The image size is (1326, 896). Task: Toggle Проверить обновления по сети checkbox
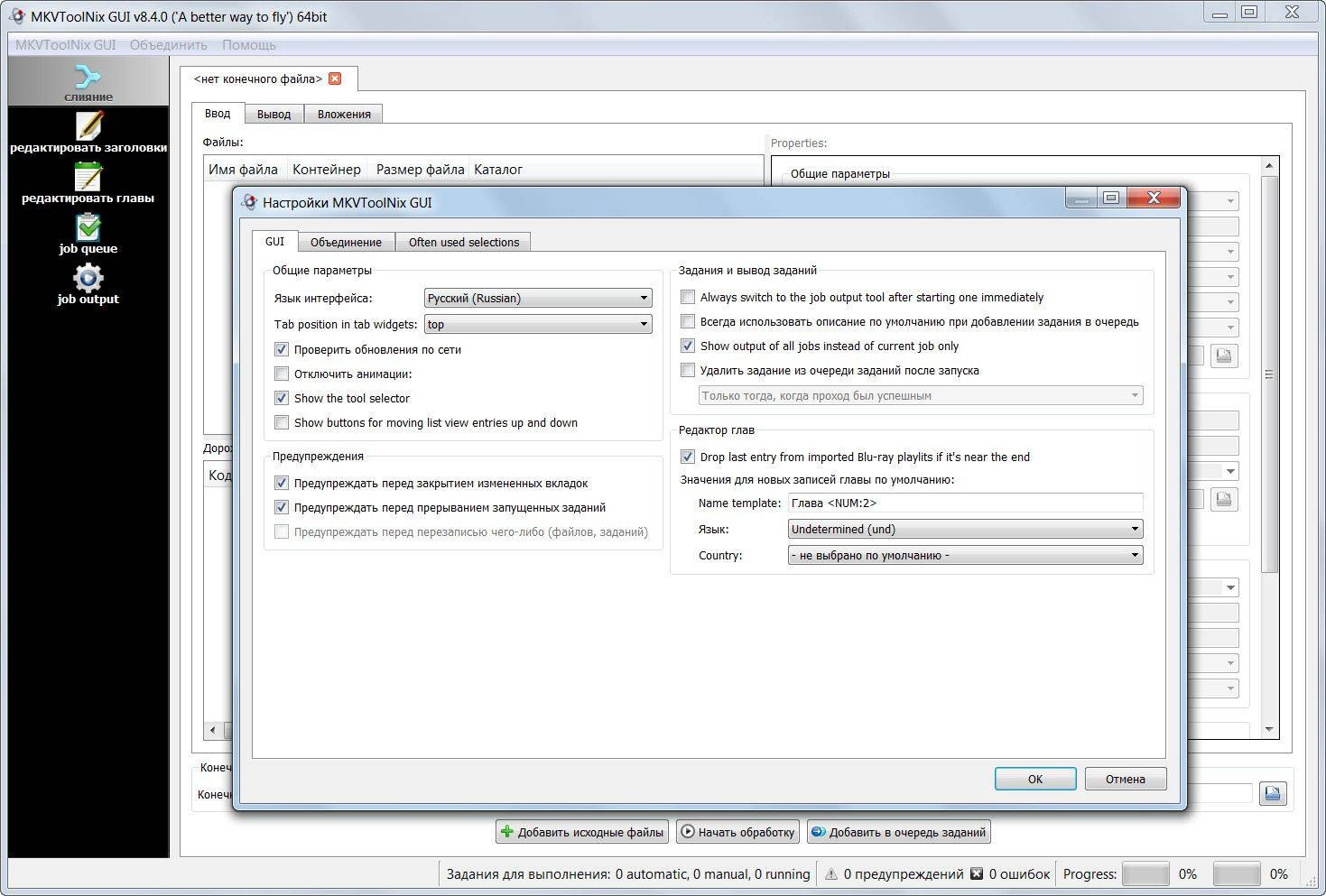point(282,349)
